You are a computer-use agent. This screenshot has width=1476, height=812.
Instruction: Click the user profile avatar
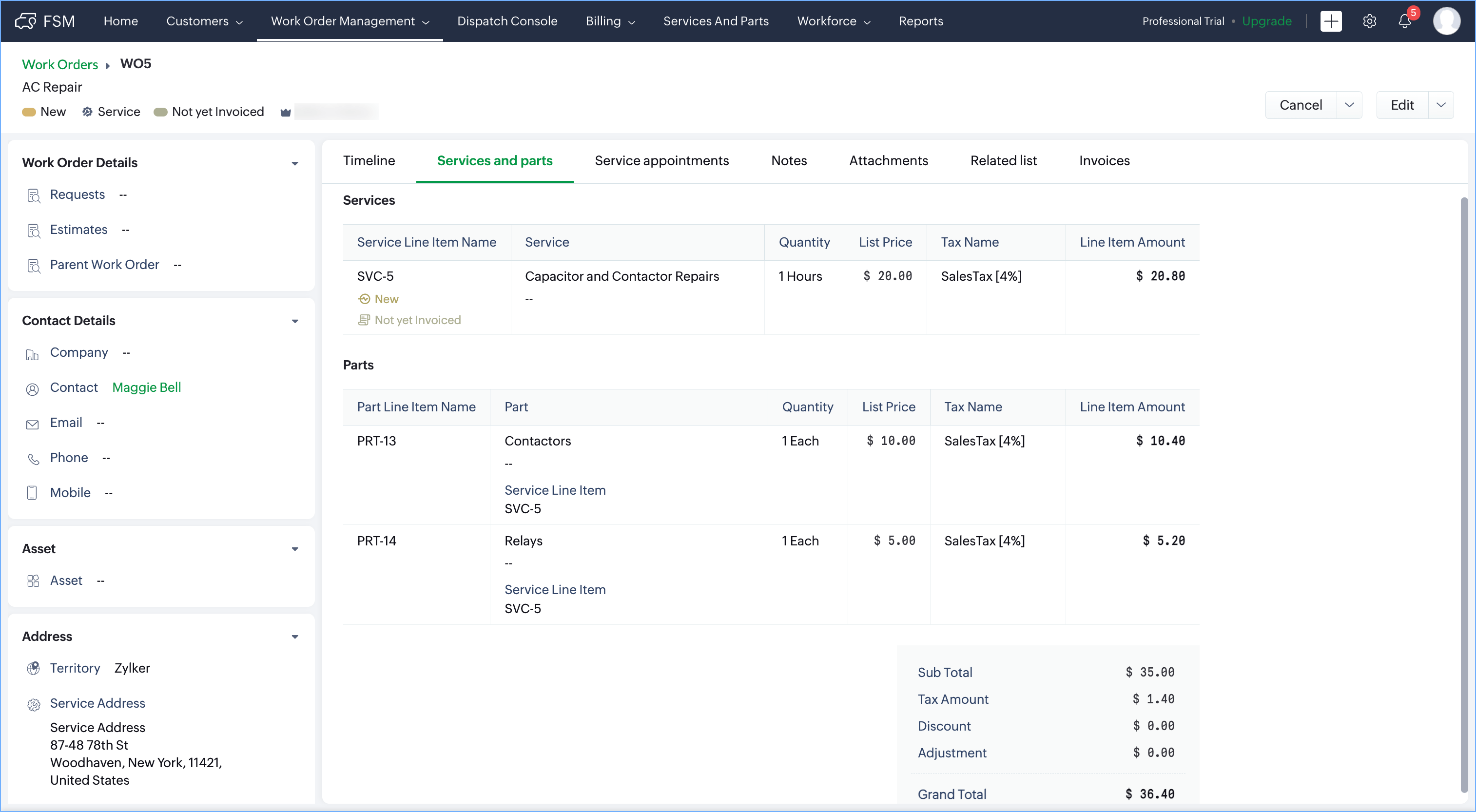point(1446,21)
